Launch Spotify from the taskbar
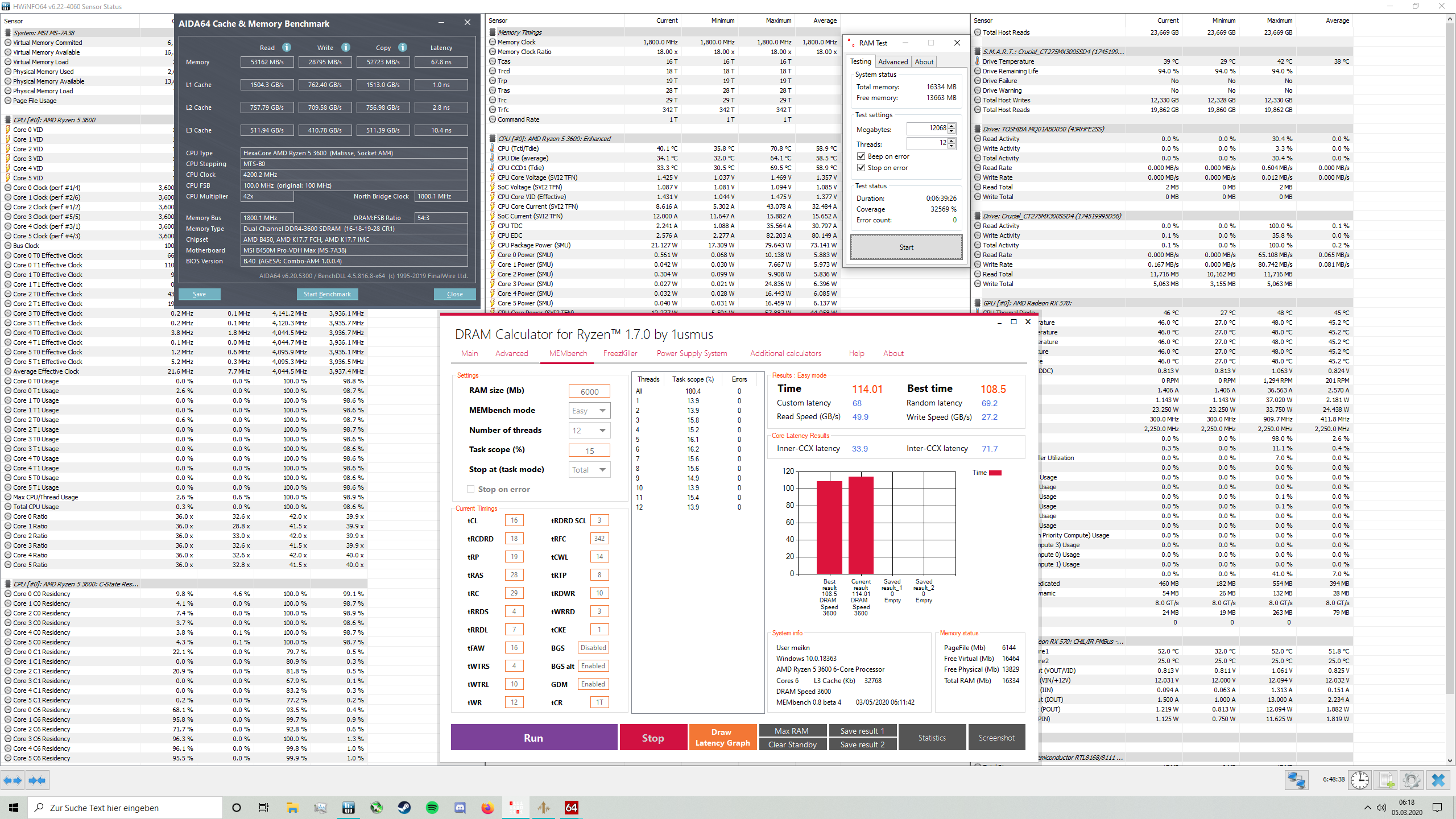Viewport: 1456px width, 819px height. [x=433, y=808]
